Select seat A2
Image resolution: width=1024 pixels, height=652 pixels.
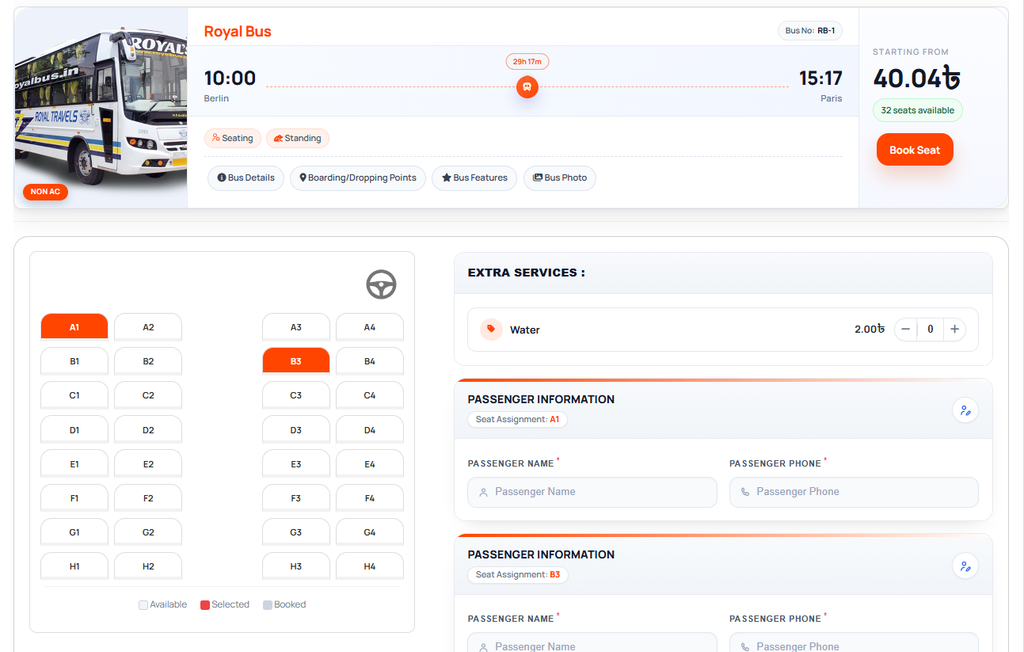point(148,327)
